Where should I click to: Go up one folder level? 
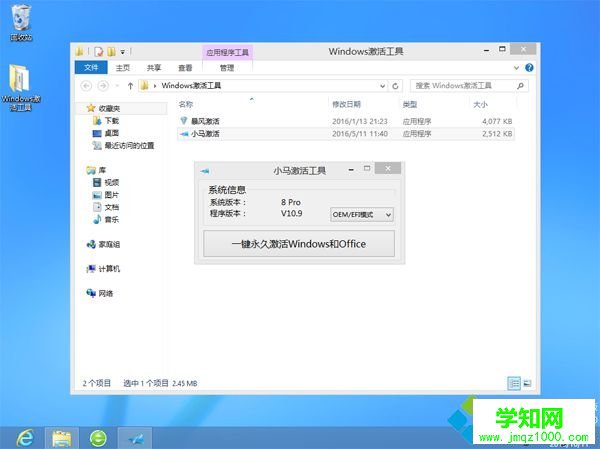[130, 86]
